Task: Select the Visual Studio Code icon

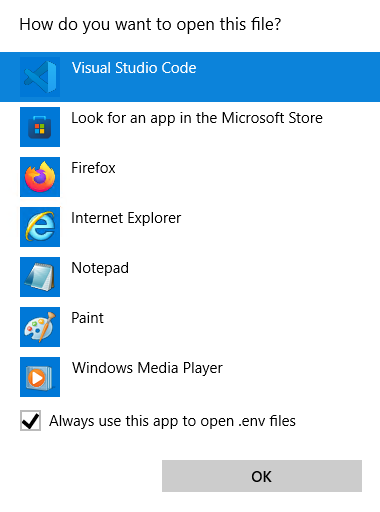Action: pos(40,77)
